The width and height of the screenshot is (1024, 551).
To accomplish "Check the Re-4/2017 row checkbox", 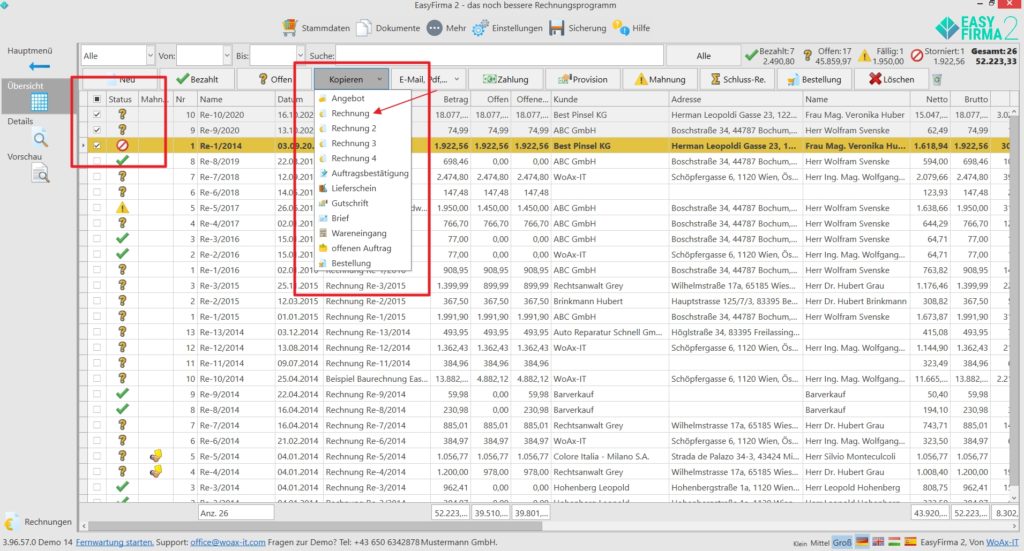I will pyautogui.click(x=97, y=223).
